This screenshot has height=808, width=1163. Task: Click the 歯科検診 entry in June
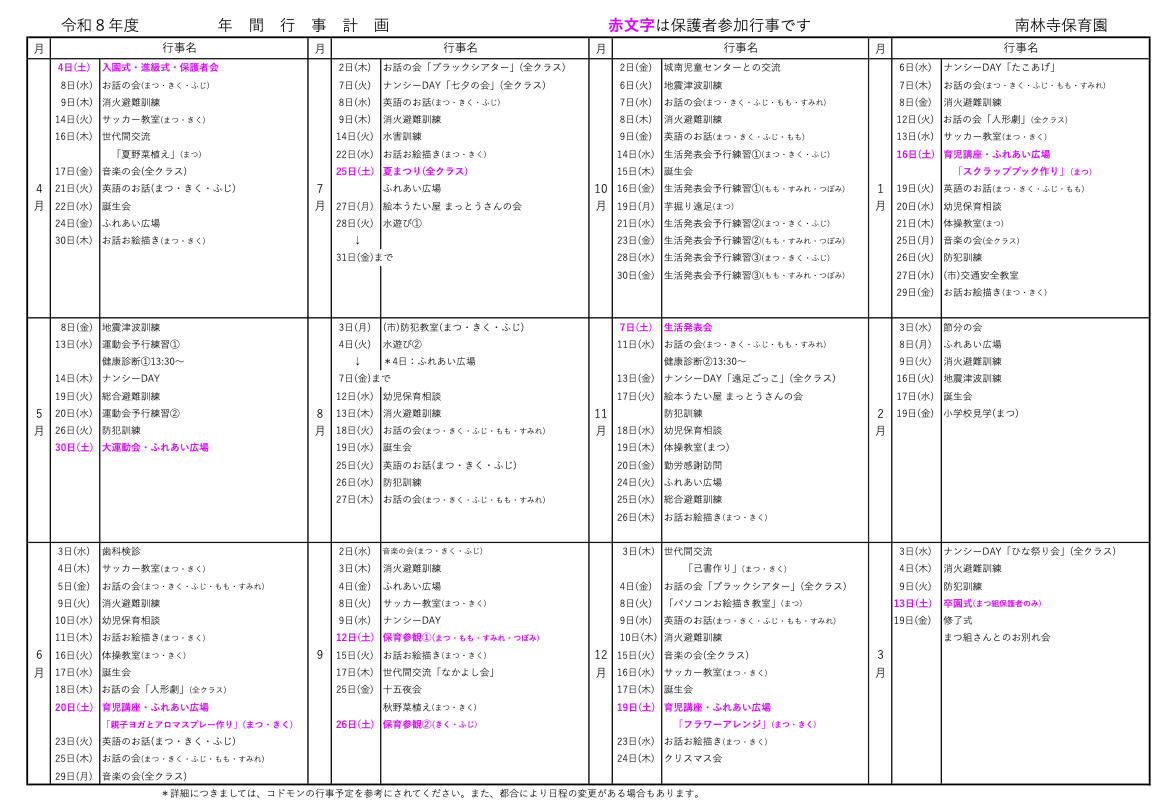coord(121,551)
